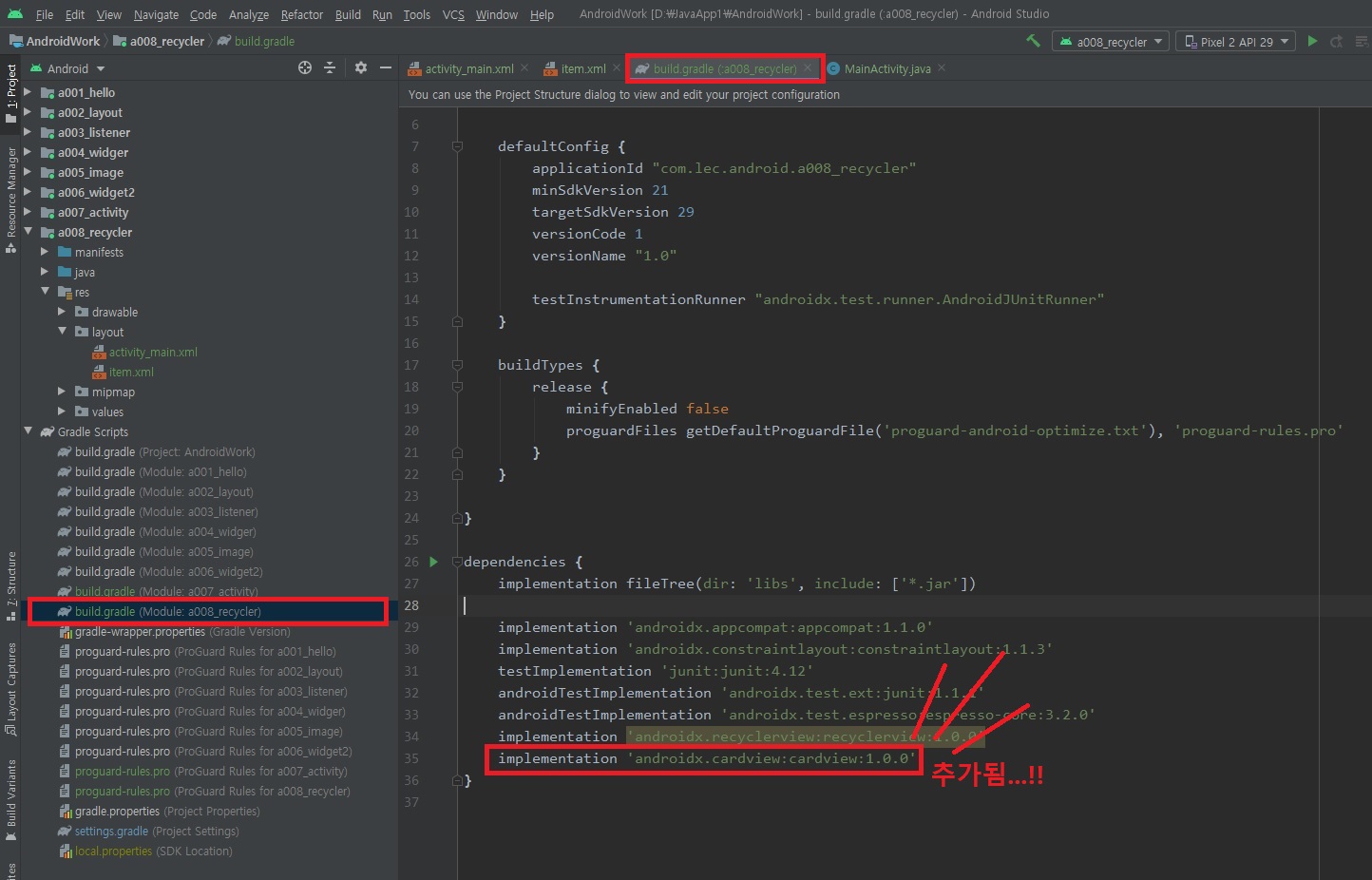Expand the manifests folder
Image resolution: width=1372 pixels, height=880 pixels.
(45, 252)
